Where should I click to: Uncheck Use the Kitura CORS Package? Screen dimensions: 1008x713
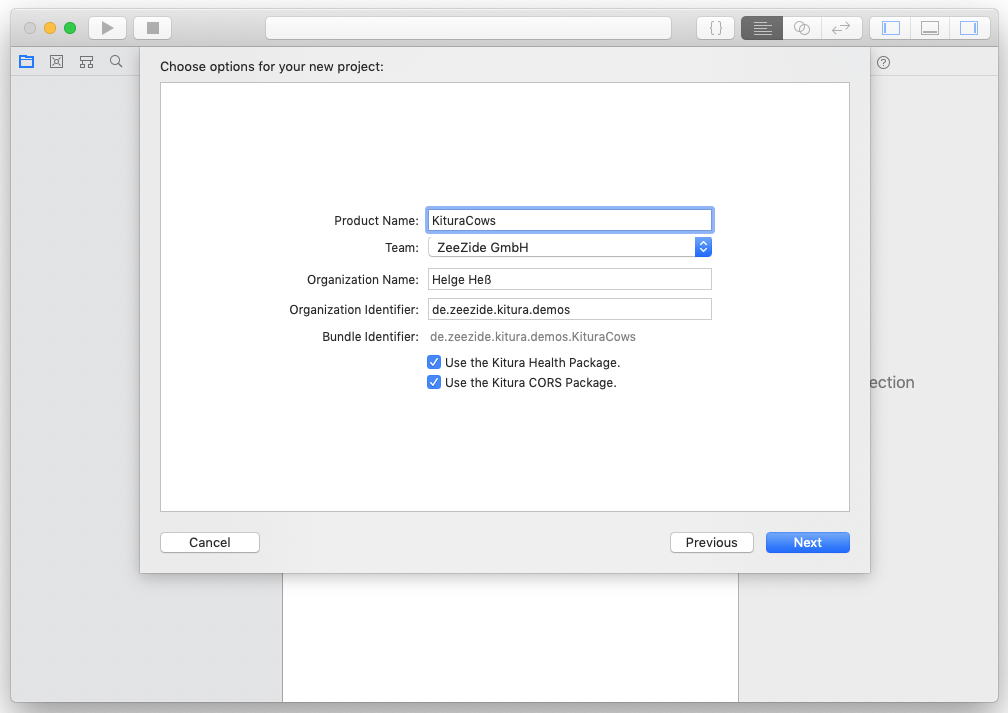tap(434, 383)
